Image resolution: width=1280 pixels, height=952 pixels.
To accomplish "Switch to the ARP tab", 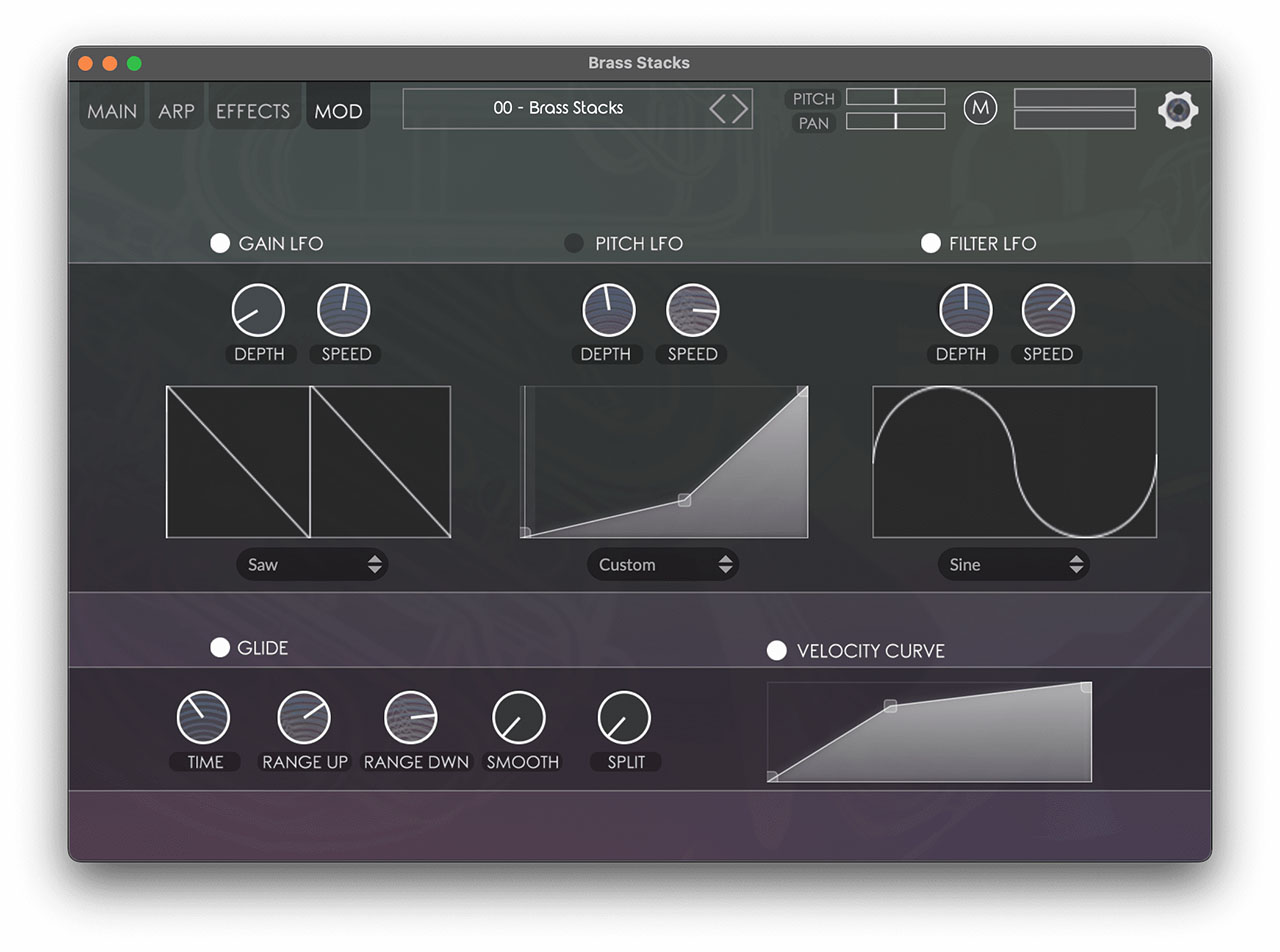I will [x=176, y=111].
